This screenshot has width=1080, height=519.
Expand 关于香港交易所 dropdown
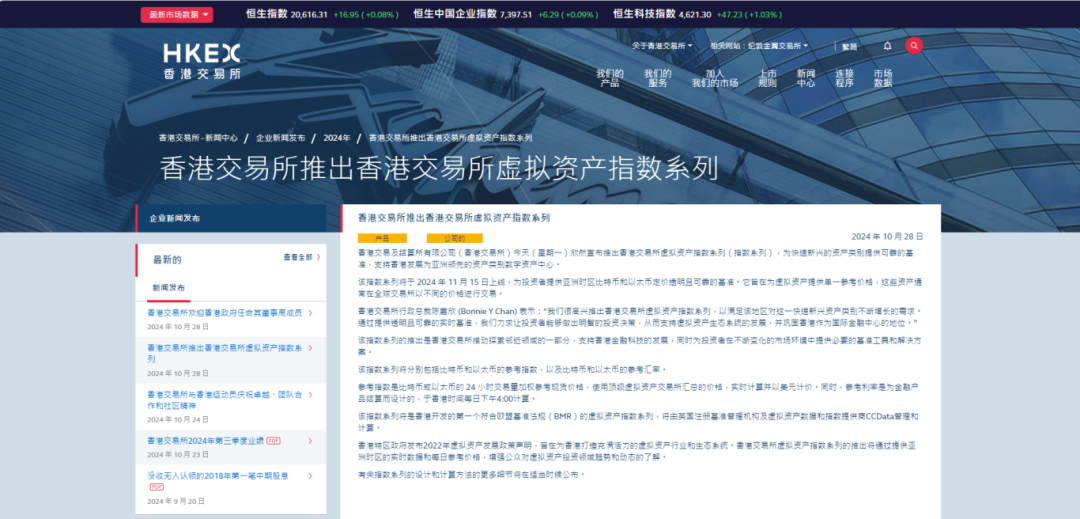tap(663, 46)
